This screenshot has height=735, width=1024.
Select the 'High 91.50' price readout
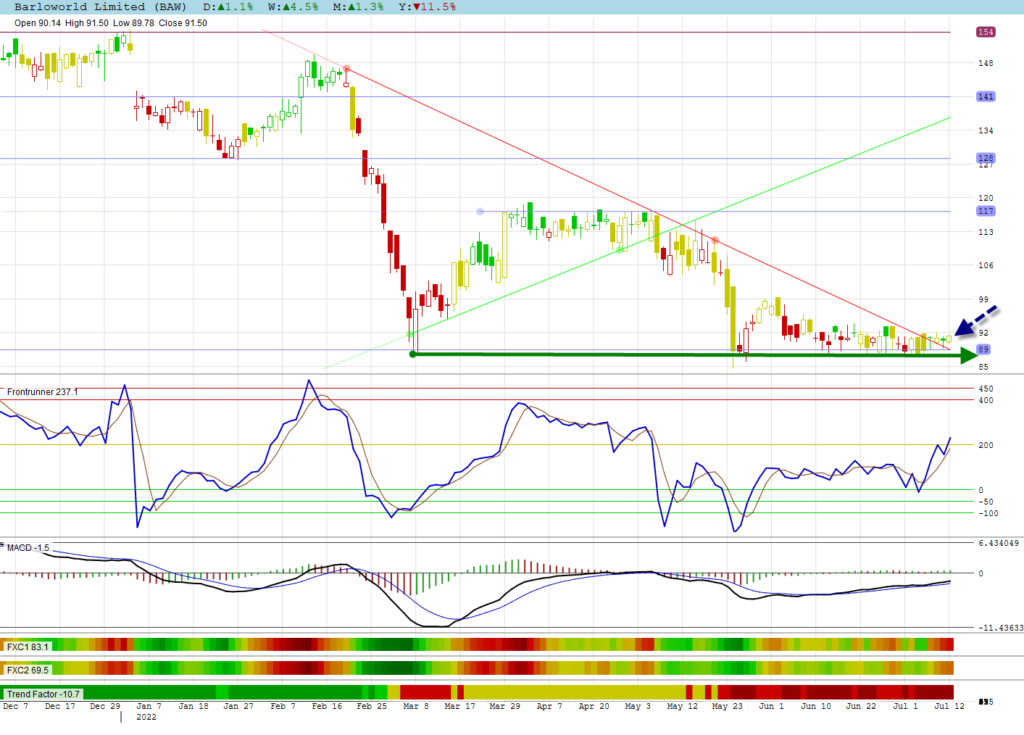(87, 23)
